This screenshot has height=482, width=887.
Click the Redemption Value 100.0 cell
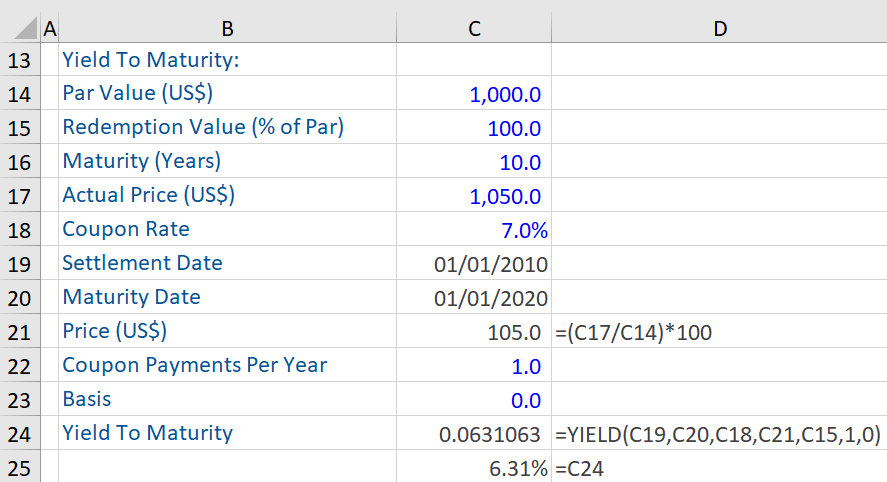tap(474, 129)
